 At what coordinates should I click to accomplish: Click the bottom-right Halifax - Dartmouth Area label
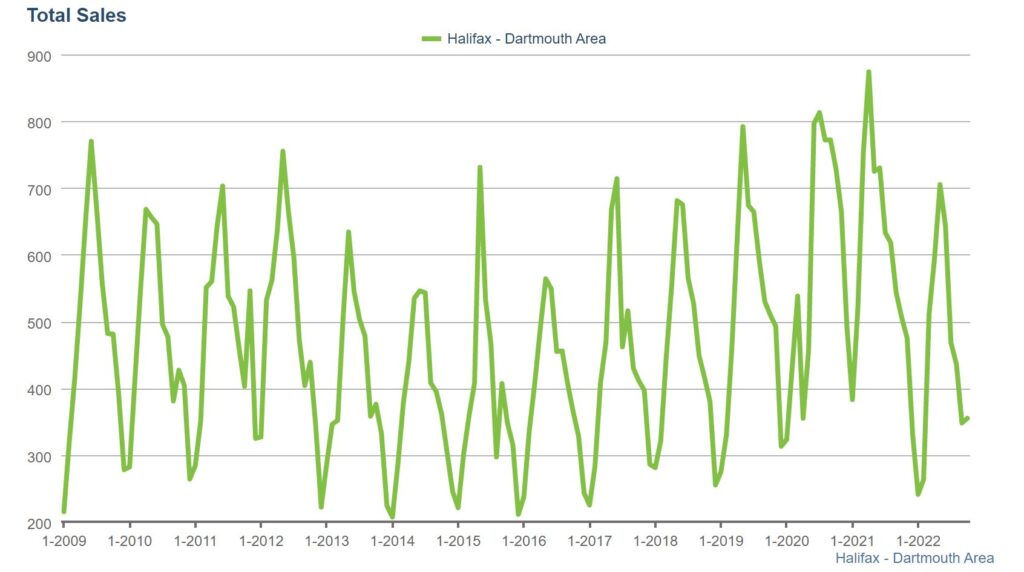[914, 557]
